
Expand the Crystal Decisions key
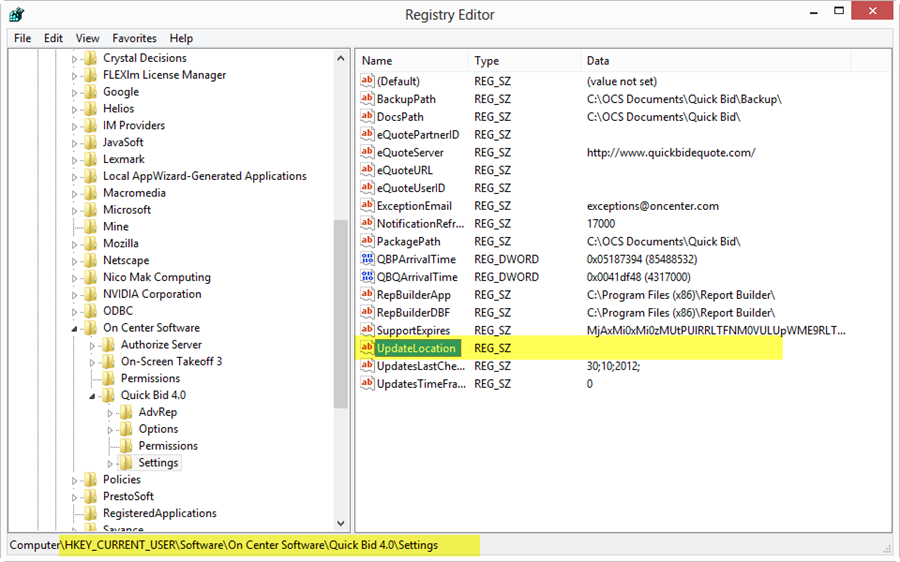[x=74, y=59]
